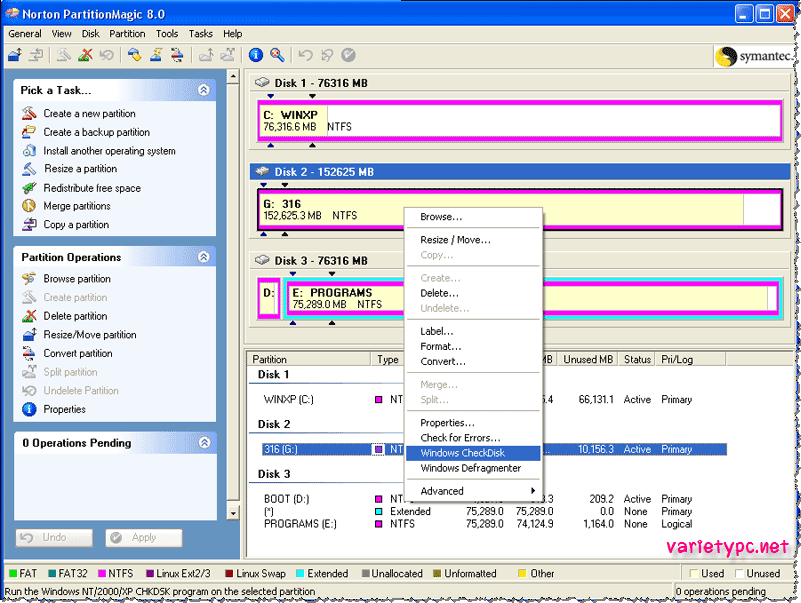Viewport: 801px width, 603px height.
Task: Select the D: partition block on Disk 3
Action: [x=269, y=298]
